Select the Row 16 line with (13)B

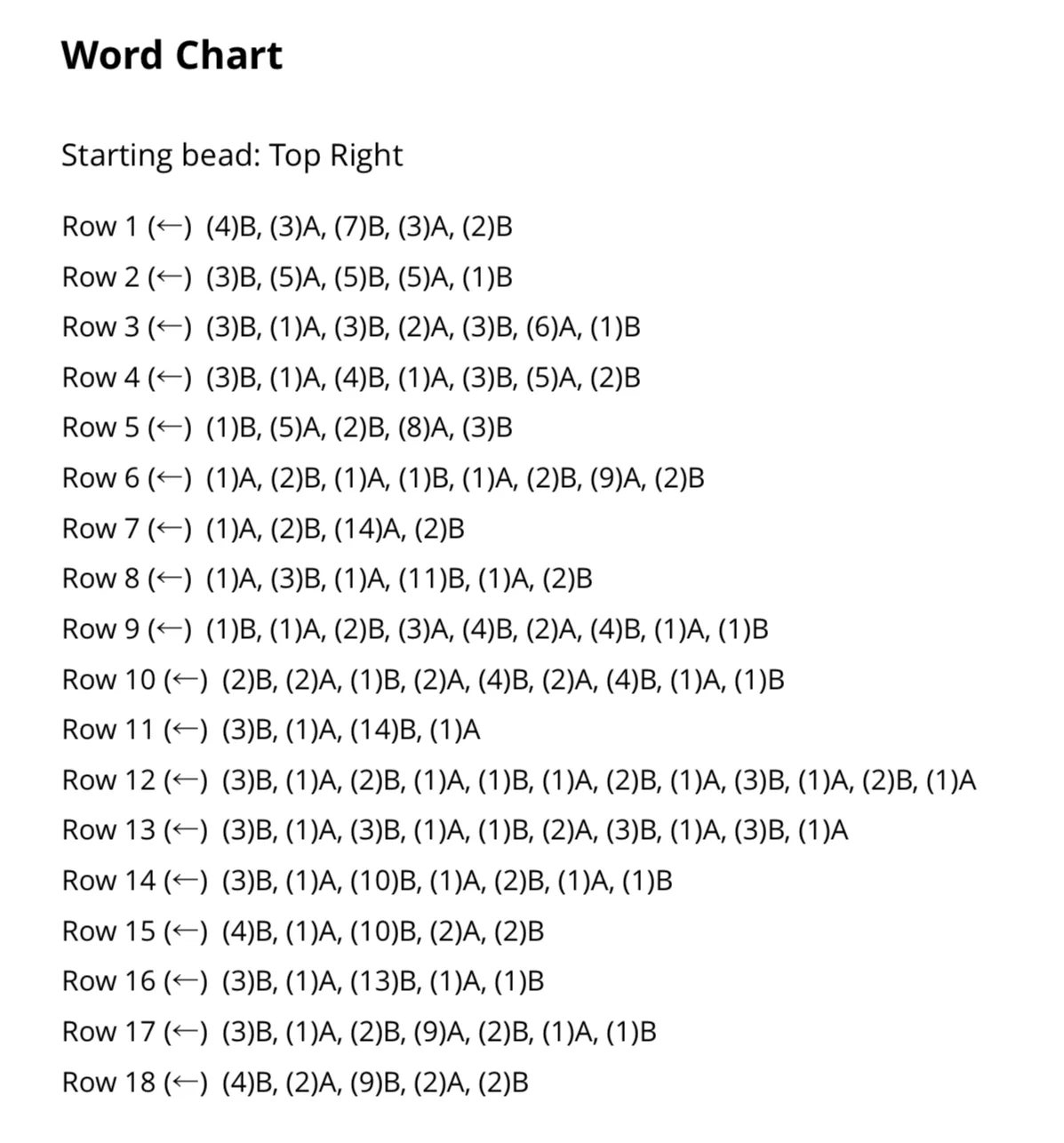[302, 982]
